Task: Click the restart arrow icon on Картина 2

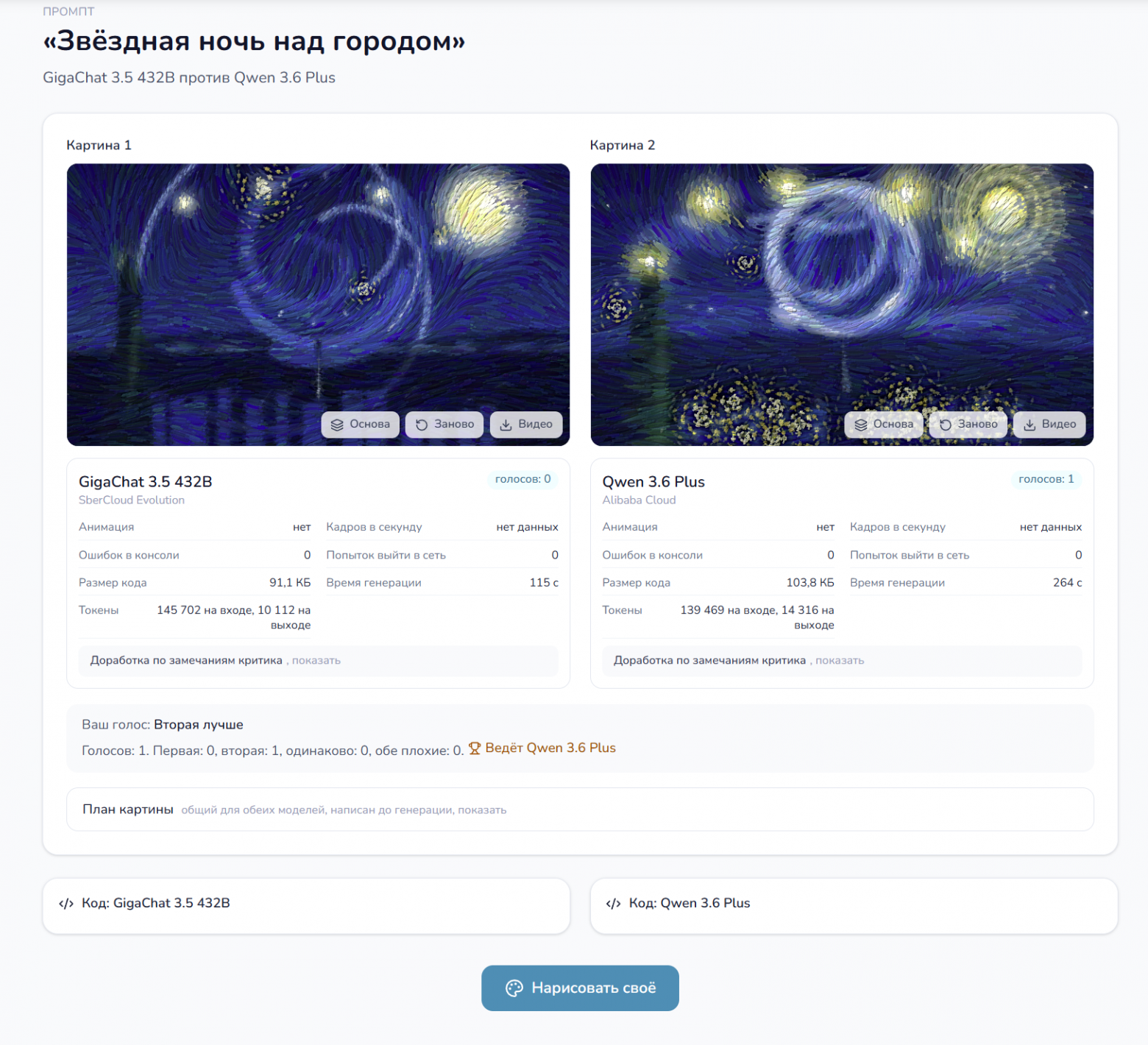Action: pyautogui.click(x=946, y=425)
